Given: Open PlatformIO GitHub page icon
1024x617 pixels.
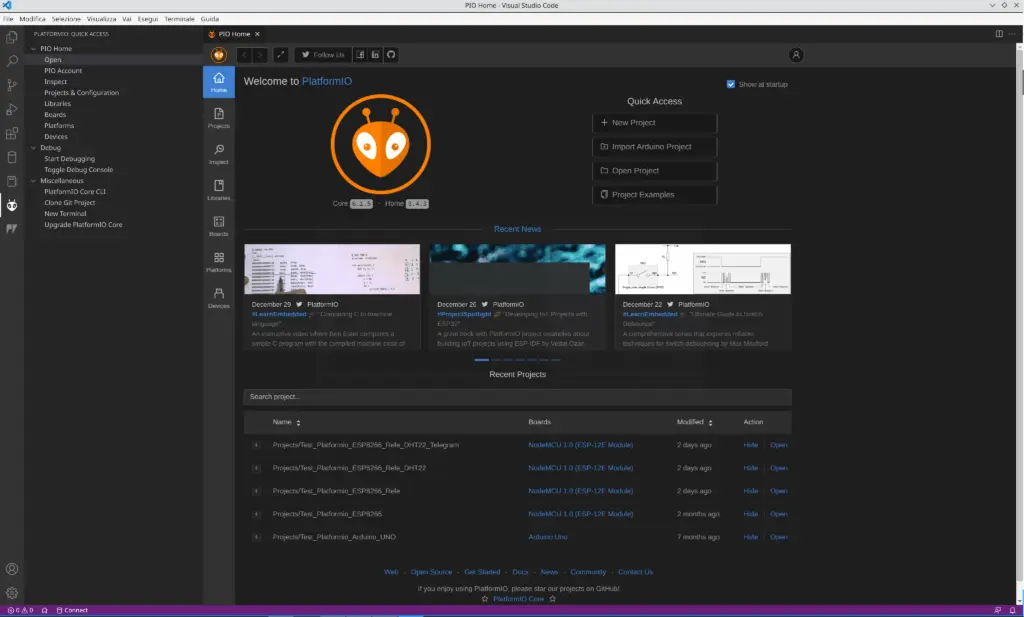Looking at the screenshot, I should click(x=391, y=55).
